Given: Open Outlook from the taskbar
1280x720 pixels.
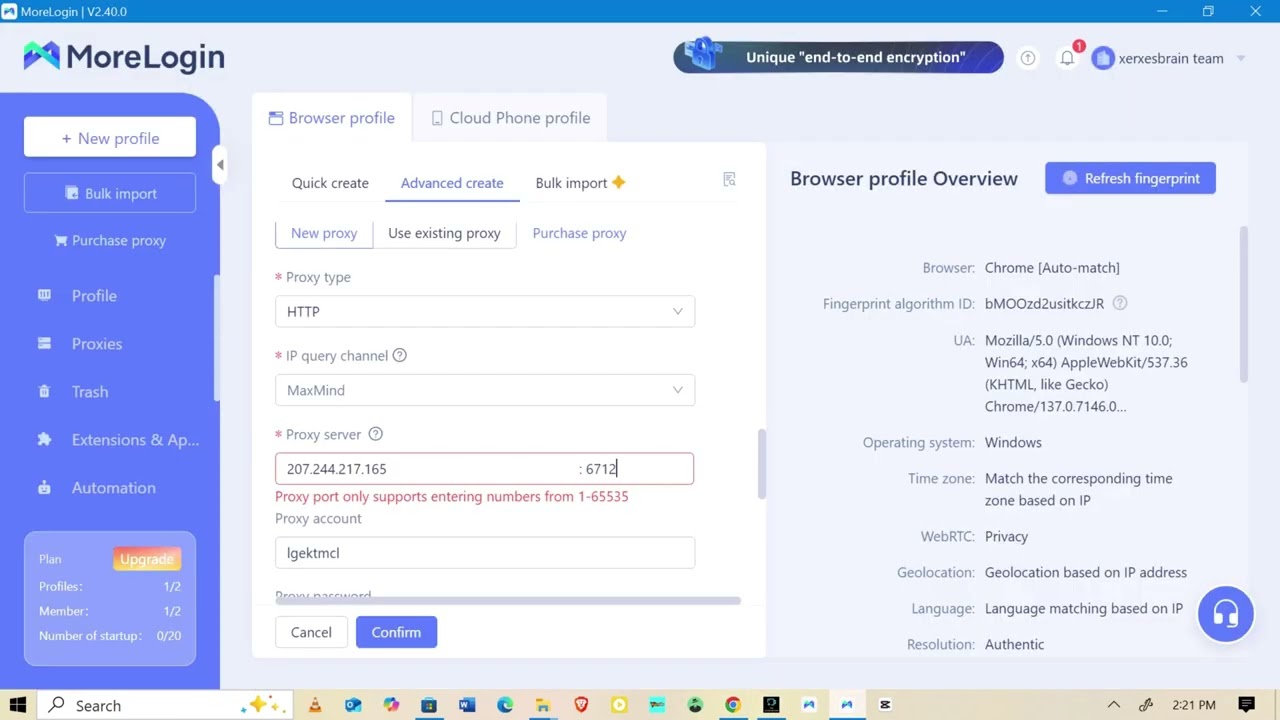Looking at the screenshot, I should coord(353,705).
